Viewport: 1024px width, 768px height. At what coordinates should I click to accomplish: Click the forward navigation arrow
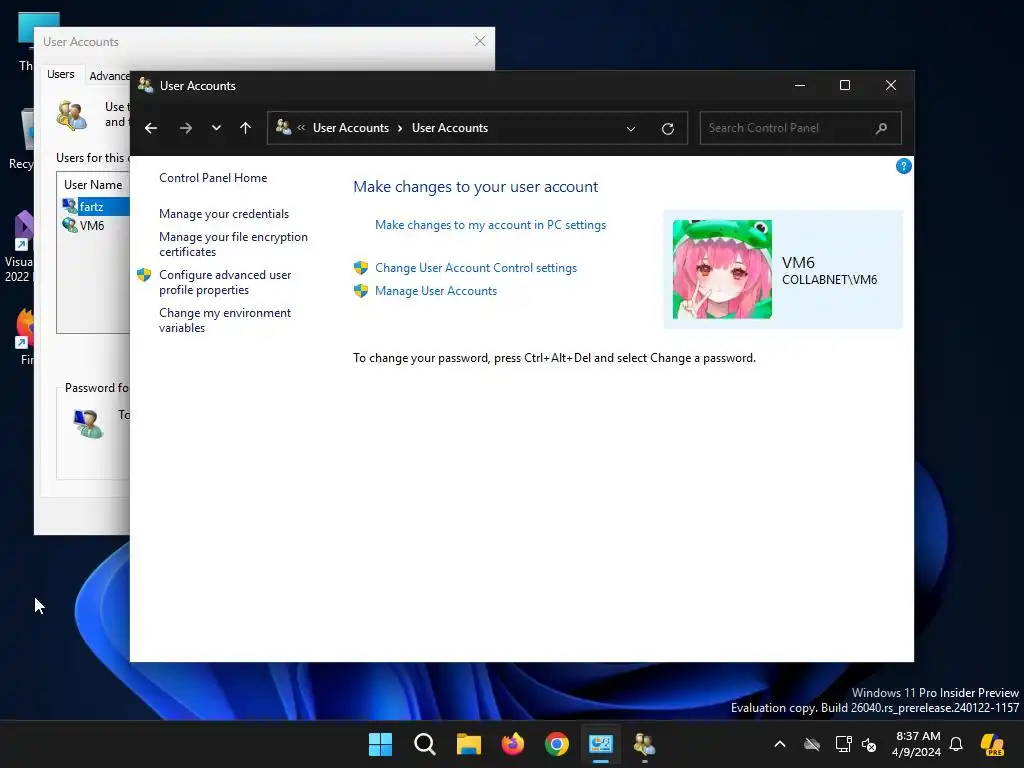185,128
